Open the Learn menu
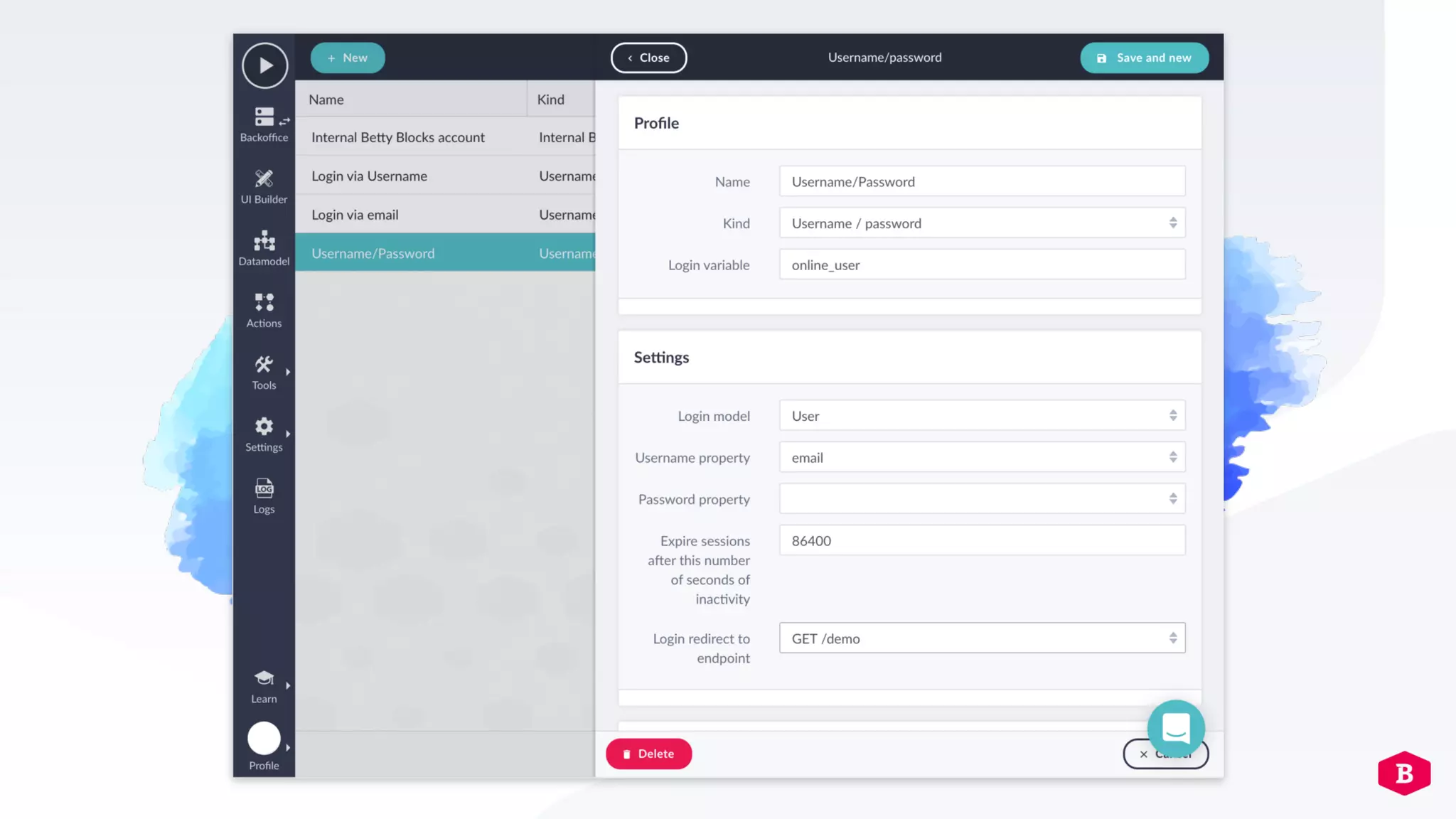The width and height of the screenshot is (1456, 819). (x=264, y=686)
